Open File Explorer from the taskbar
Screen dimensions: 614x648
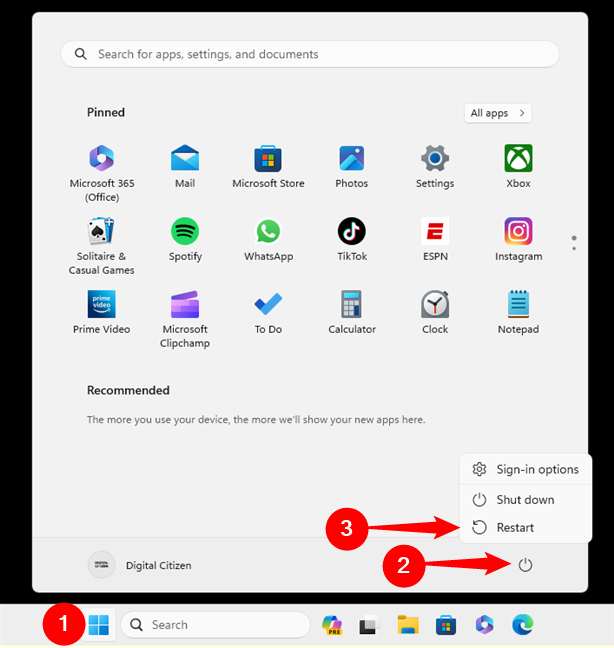click(408, 624)
